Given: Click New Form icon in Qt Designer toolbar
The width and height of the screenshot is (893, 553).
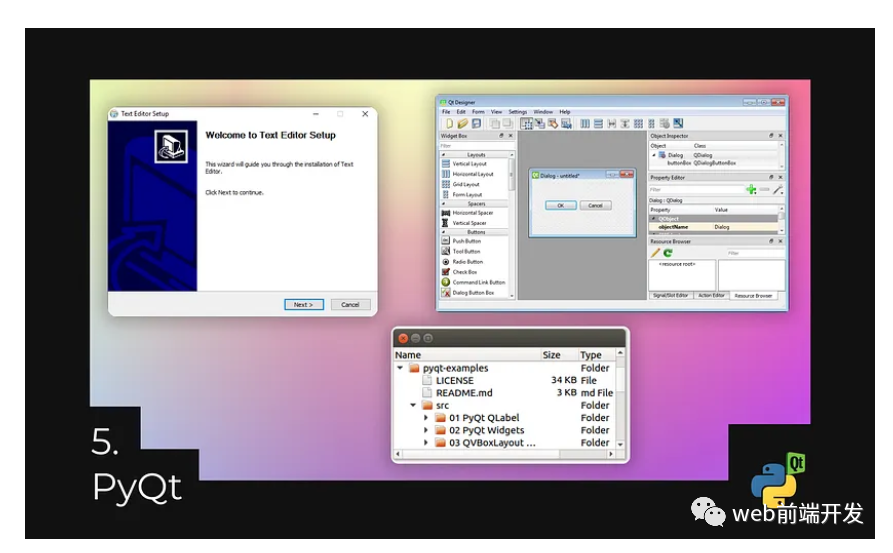Looking at the screenshot, I should pyautogui.click(x=449, y=123).
